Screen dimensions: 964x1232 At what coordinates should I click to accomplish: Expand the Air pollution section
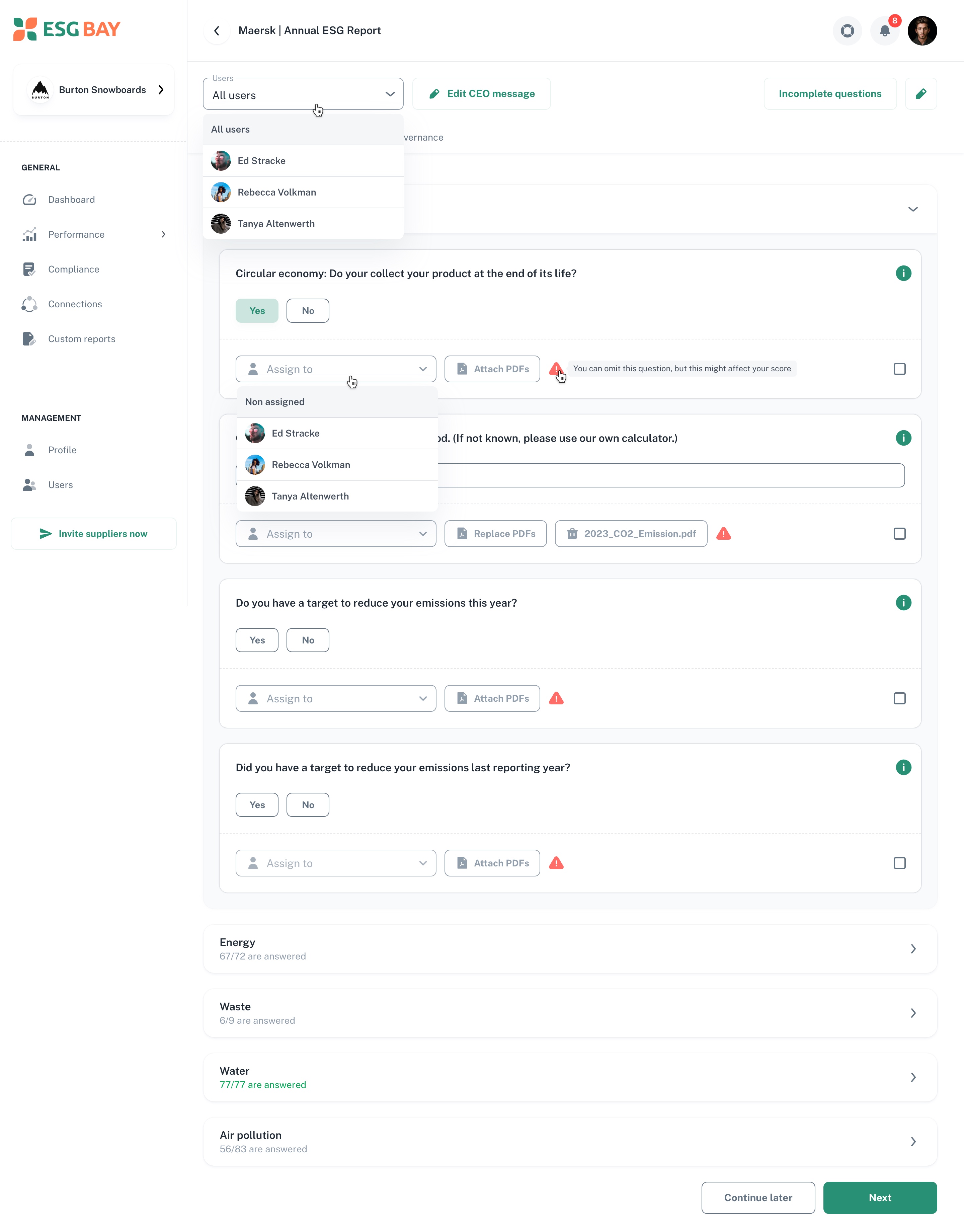(x=570, y=1142)
